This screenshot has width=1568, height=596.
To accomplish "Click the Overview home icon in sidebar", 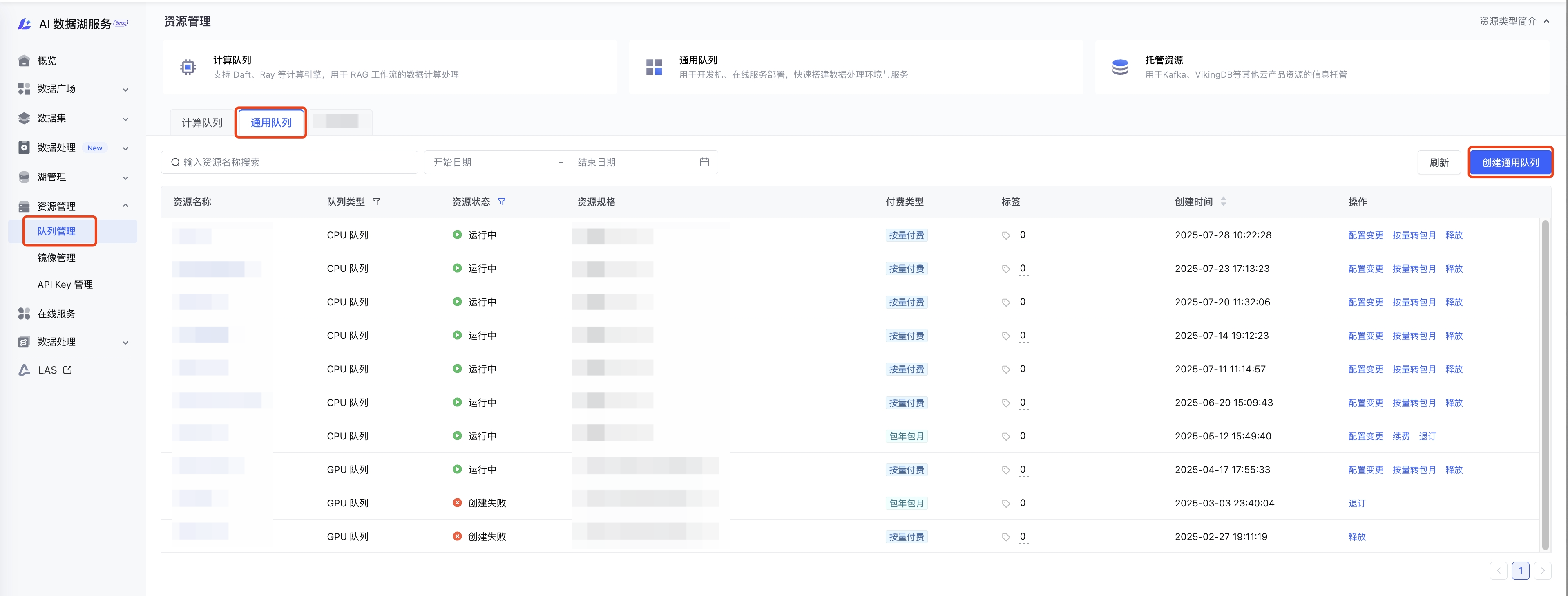I will [24, 60].
